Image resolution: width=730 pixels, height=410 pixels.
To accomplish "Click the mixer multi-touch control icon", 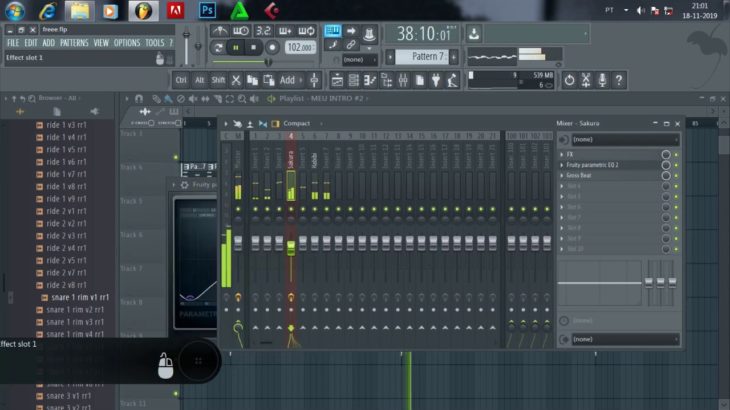I will (x=237, y=124).
